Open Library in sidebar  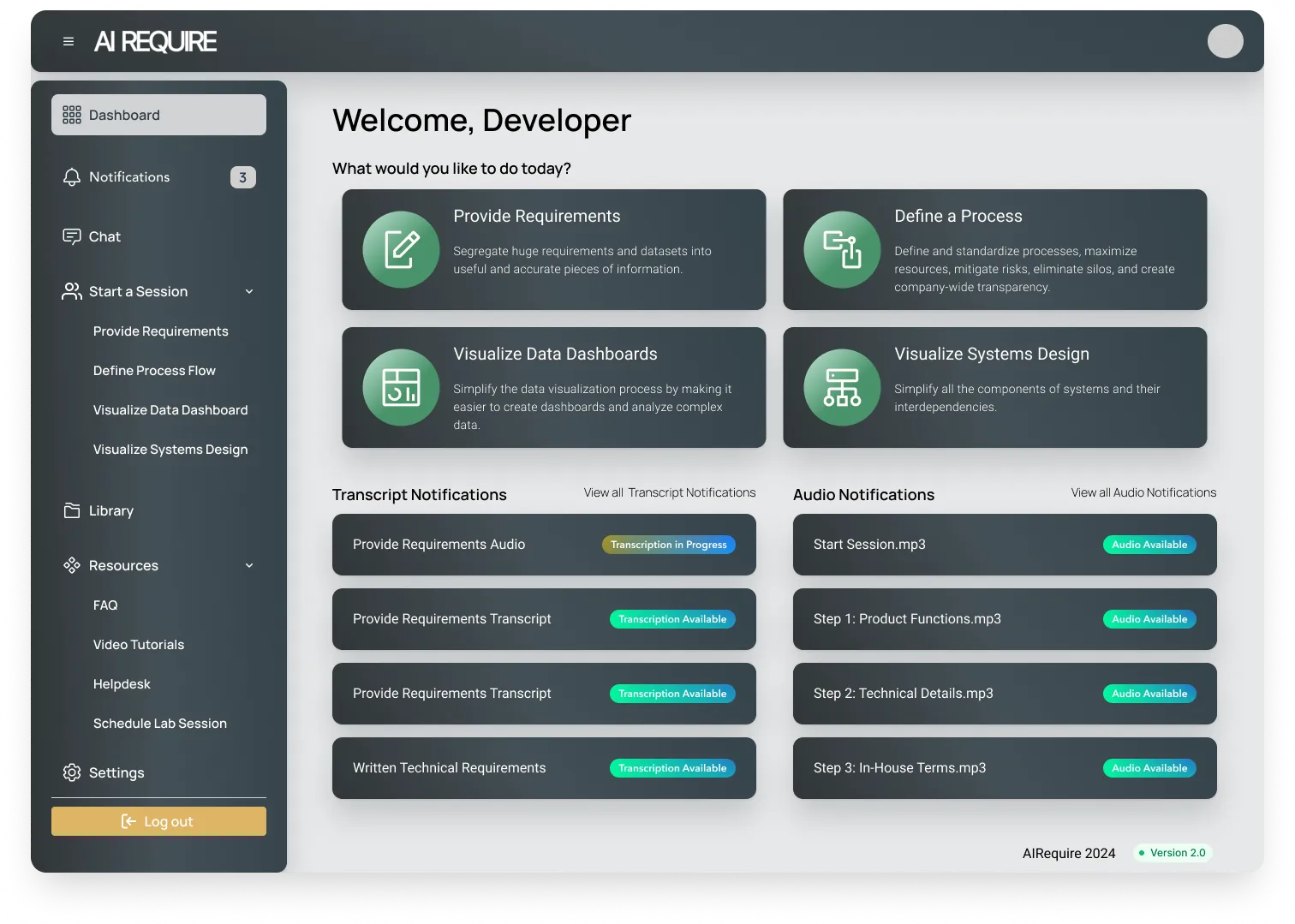[158, 510]
